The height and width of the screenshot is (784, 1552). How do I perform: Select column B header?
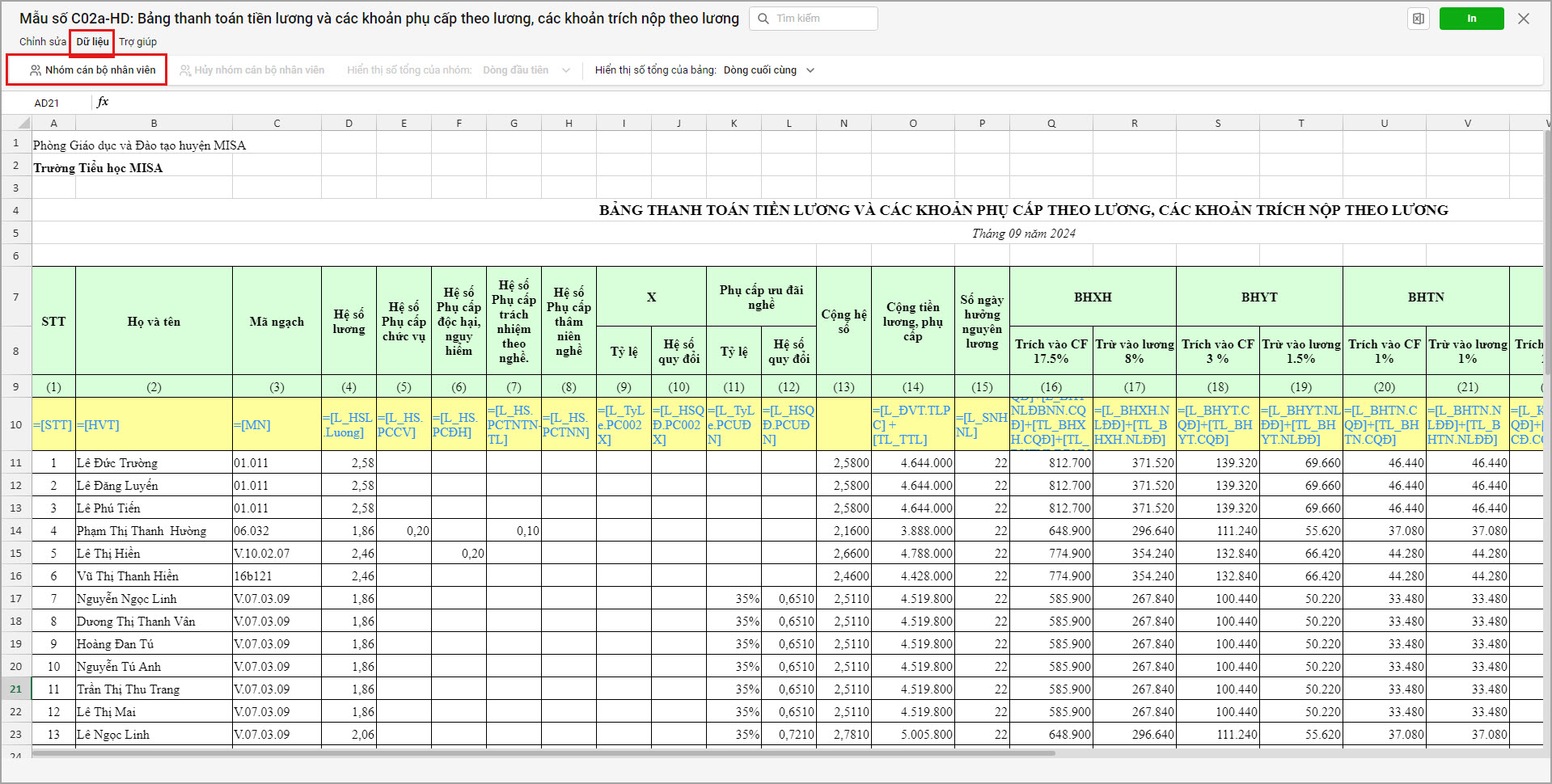tap(154, 123)
